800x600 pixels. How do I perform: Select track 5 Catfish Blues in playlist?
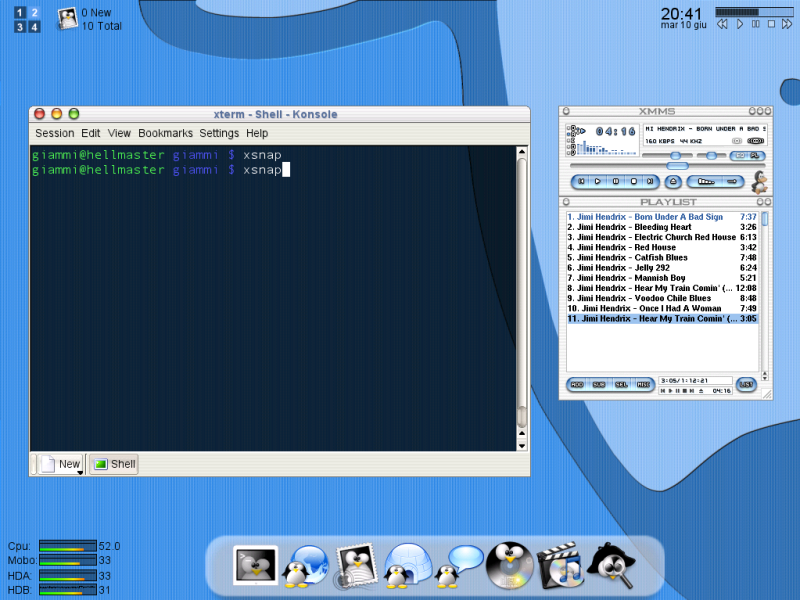[x=662, y=258]
